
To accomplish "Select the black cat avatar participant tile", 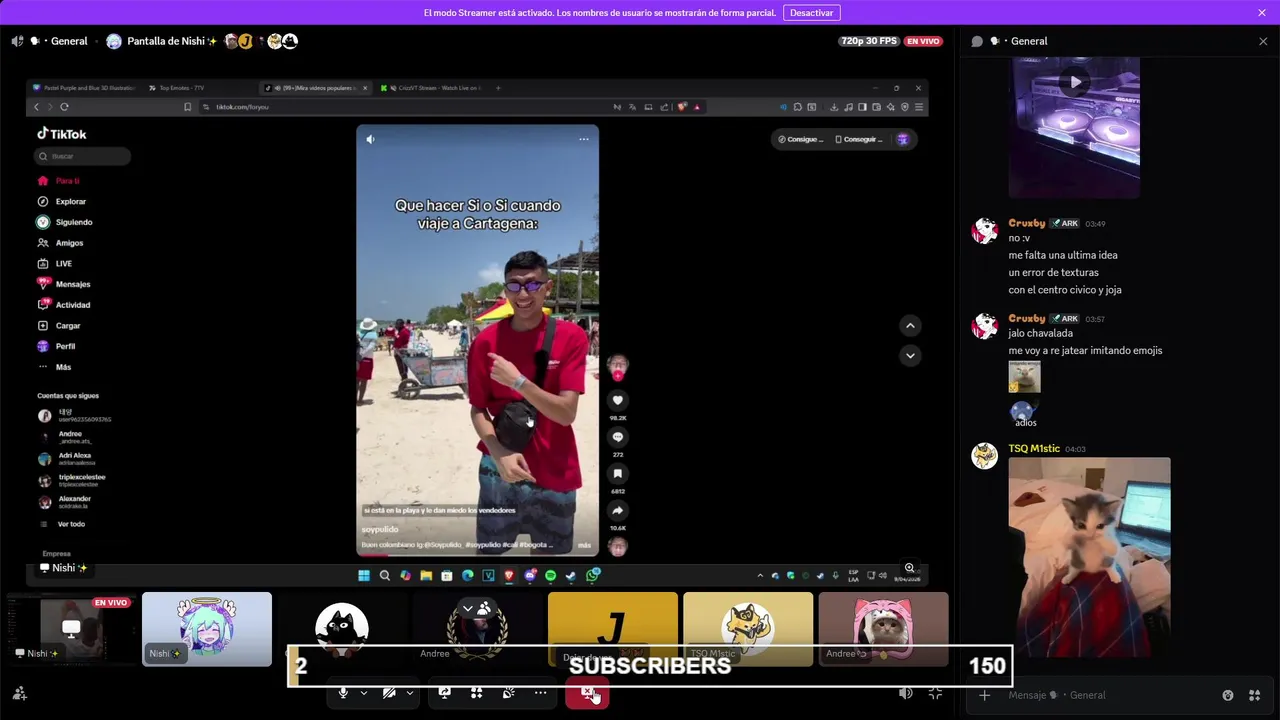I will coord(342,629).
